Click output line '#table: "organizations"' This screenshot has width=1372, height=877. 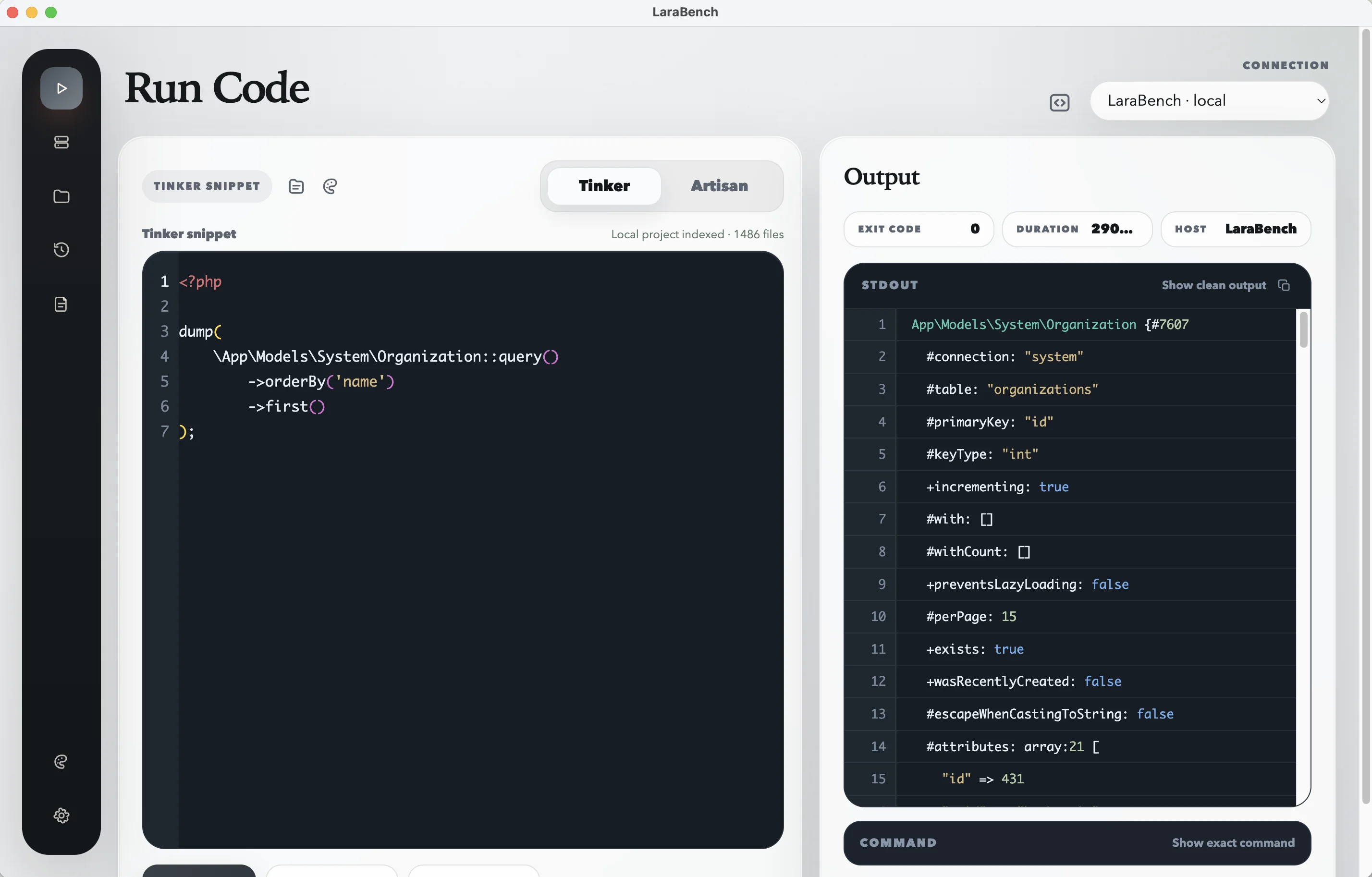[1012, 389]
